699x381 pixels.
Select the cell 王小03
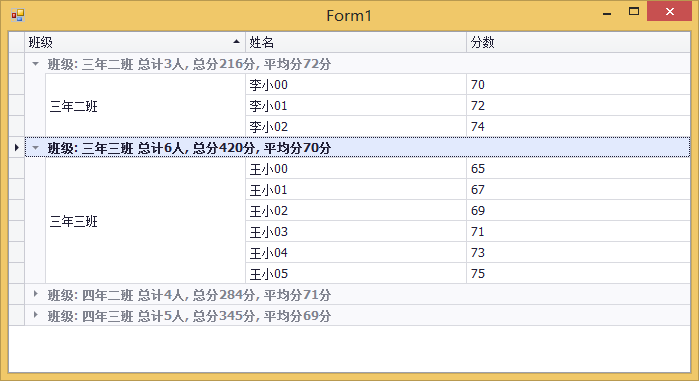pyautogui.click(x=356, y=232)
